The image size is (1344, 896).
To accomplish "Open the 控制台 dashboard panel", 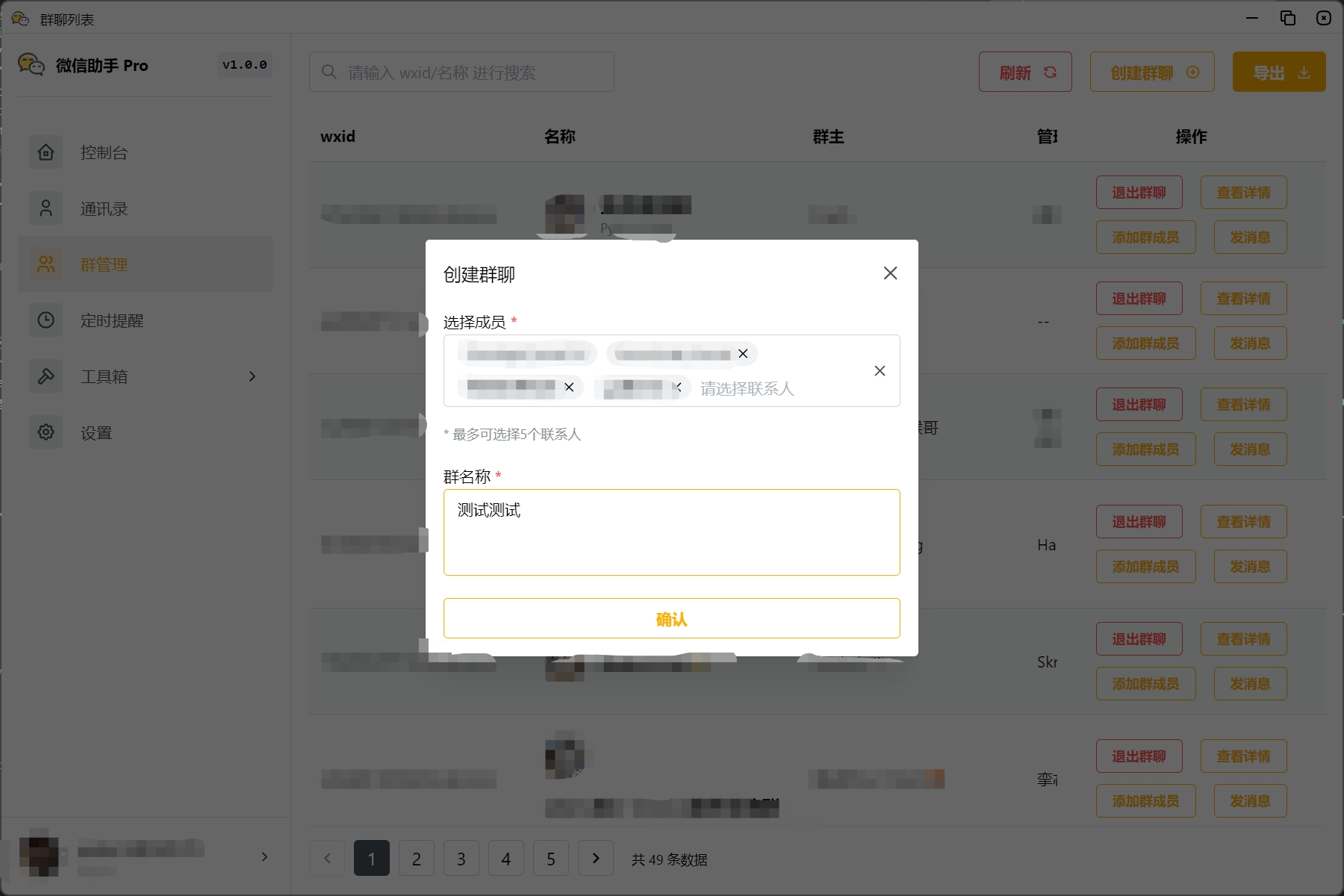I will coord(104,152).
